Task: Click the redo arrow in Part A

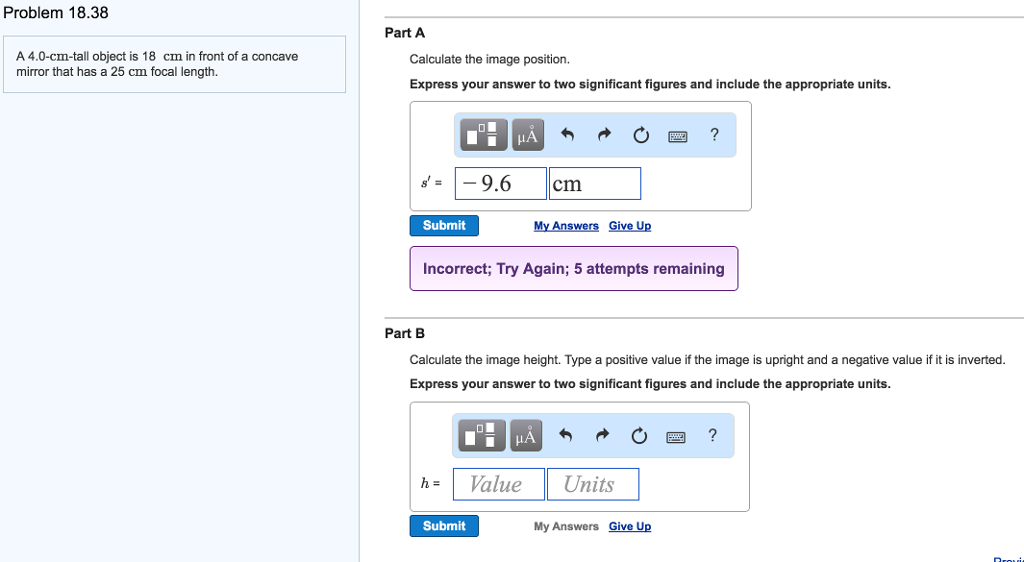Action: tap(604, 135)
